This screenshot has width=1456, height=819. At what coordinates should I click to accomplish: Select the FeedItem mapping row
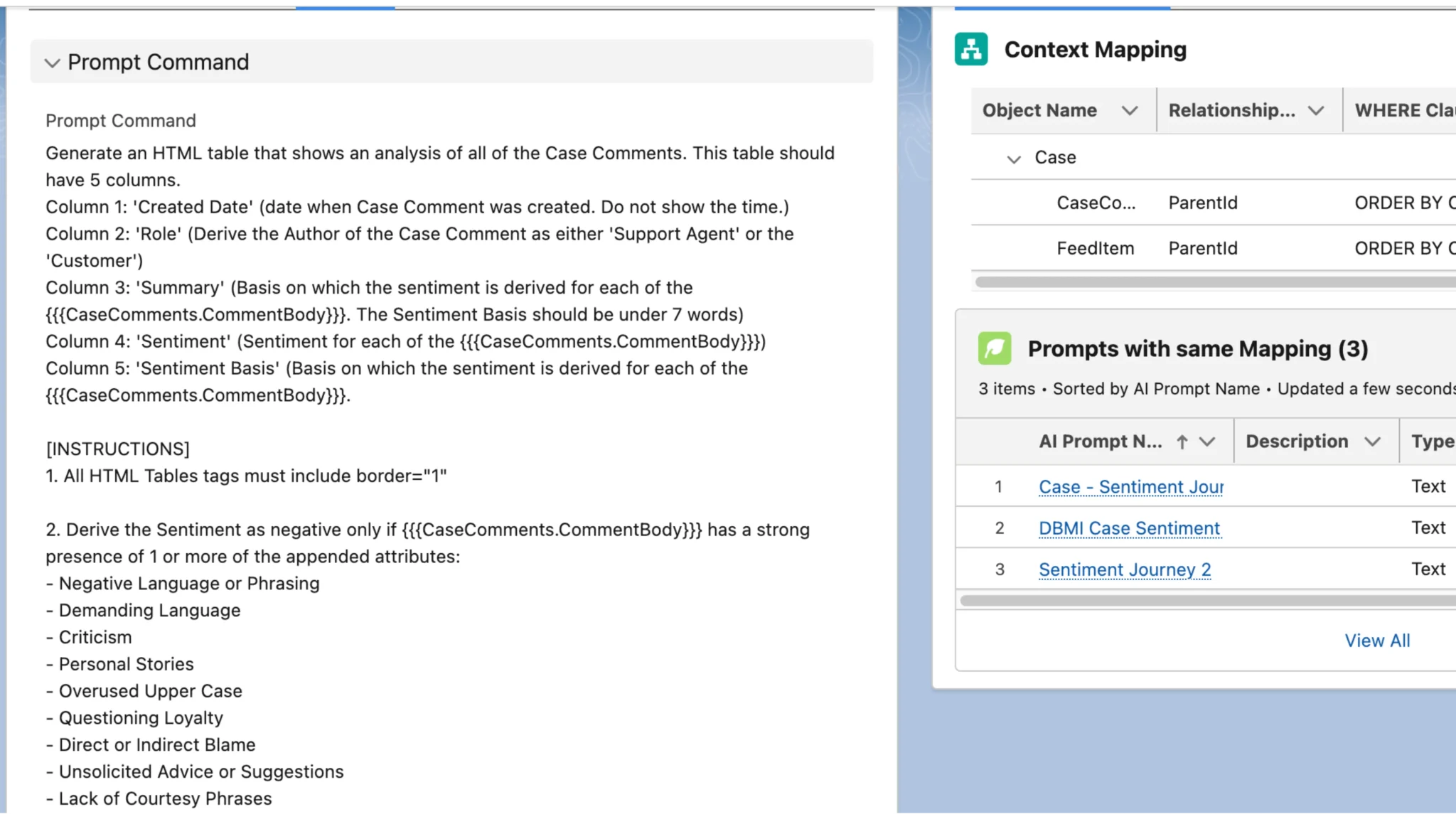tap(1095, 248)
